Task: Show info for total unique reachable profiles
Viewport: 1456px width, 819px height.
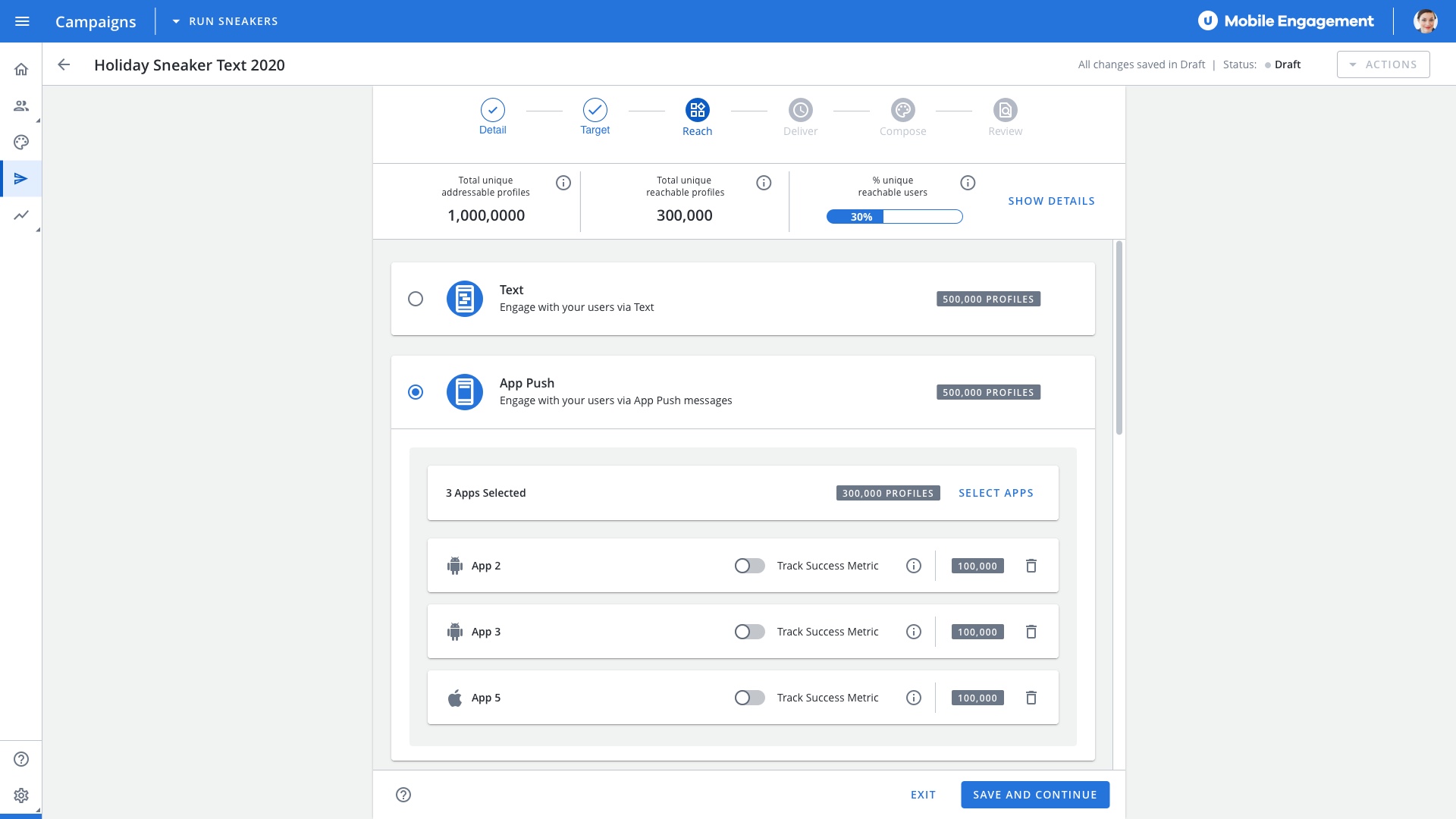Action: click(x=764, y=183)
